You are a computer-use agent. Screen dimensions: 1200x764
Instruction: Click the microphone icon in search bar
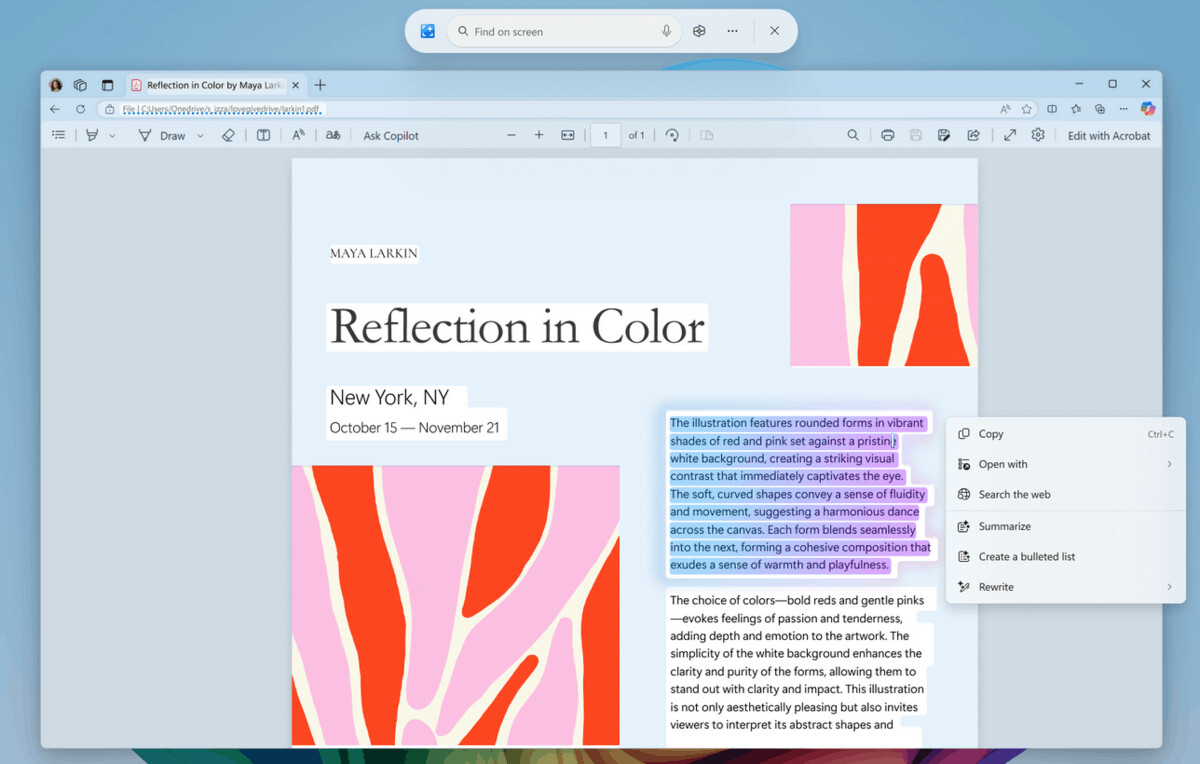pyautogui.click(x=666, y=31)
